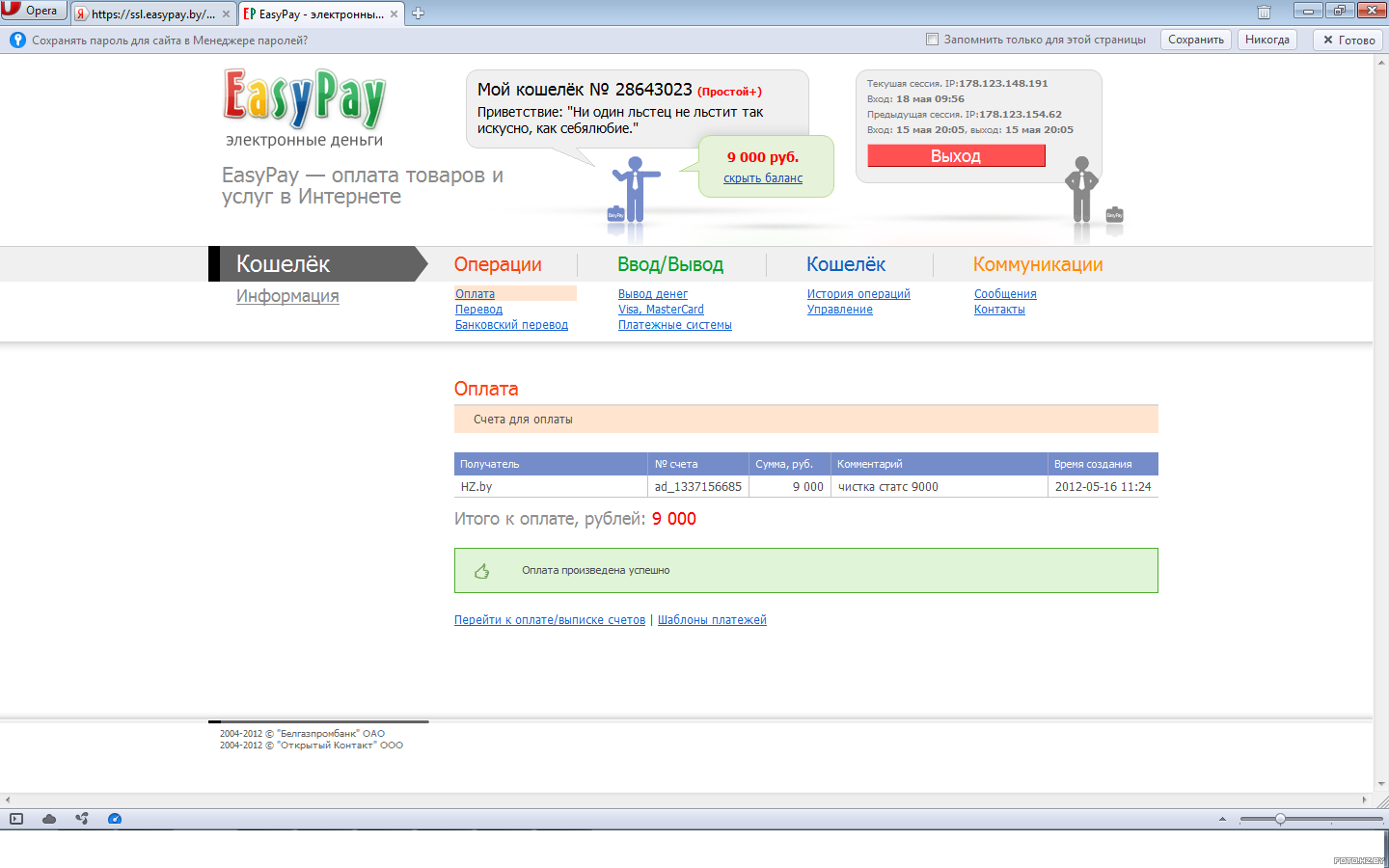Select the blue Кошелёк menu heading
This screenshot has width=1389, height=868.
(846, 264)
